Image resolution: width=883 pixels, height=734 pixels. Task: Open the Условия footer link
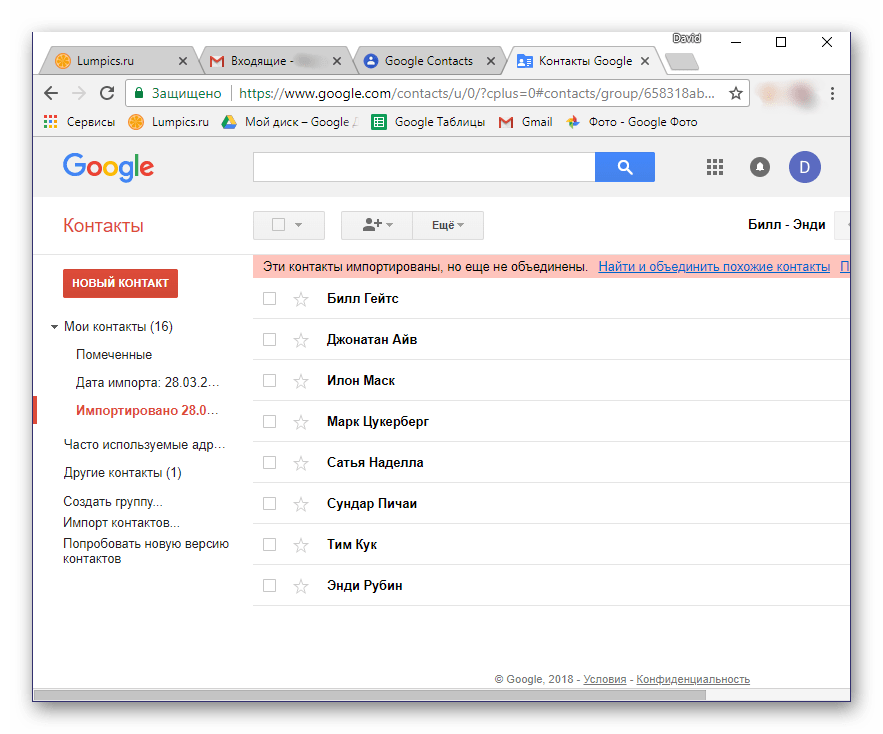click(604, 679)
